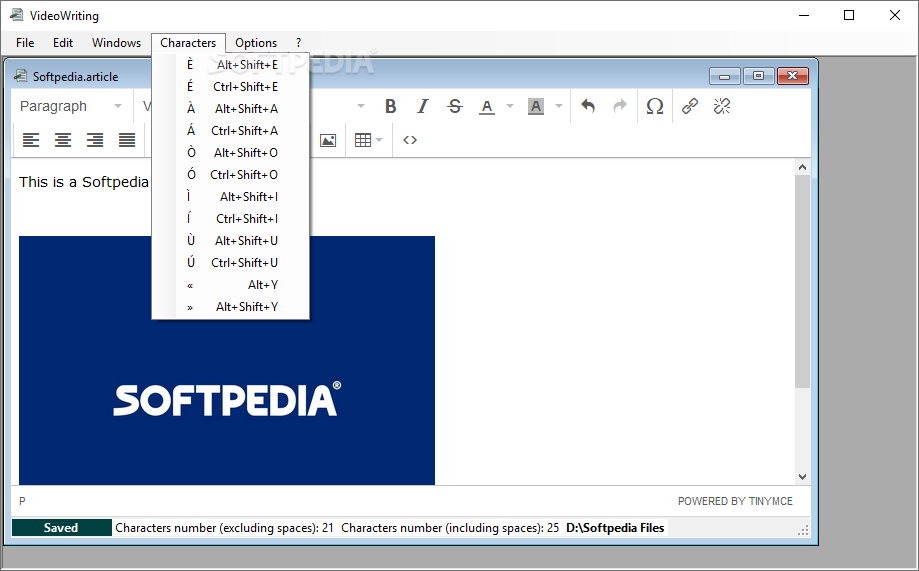This screenshot has height=571, width=919.
Task: Undo the last edit
Action: click(x=588, y=106)
